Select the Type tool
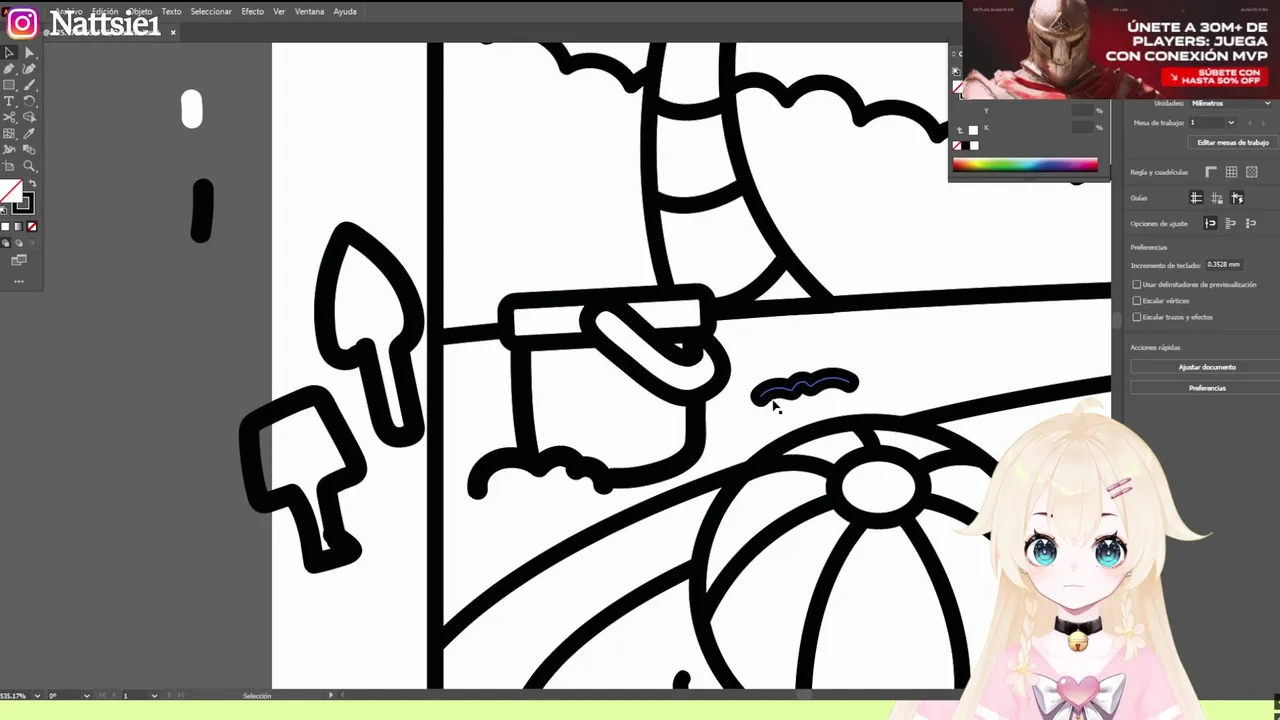This screenshot has width=1280, height=720. [8, 101]
